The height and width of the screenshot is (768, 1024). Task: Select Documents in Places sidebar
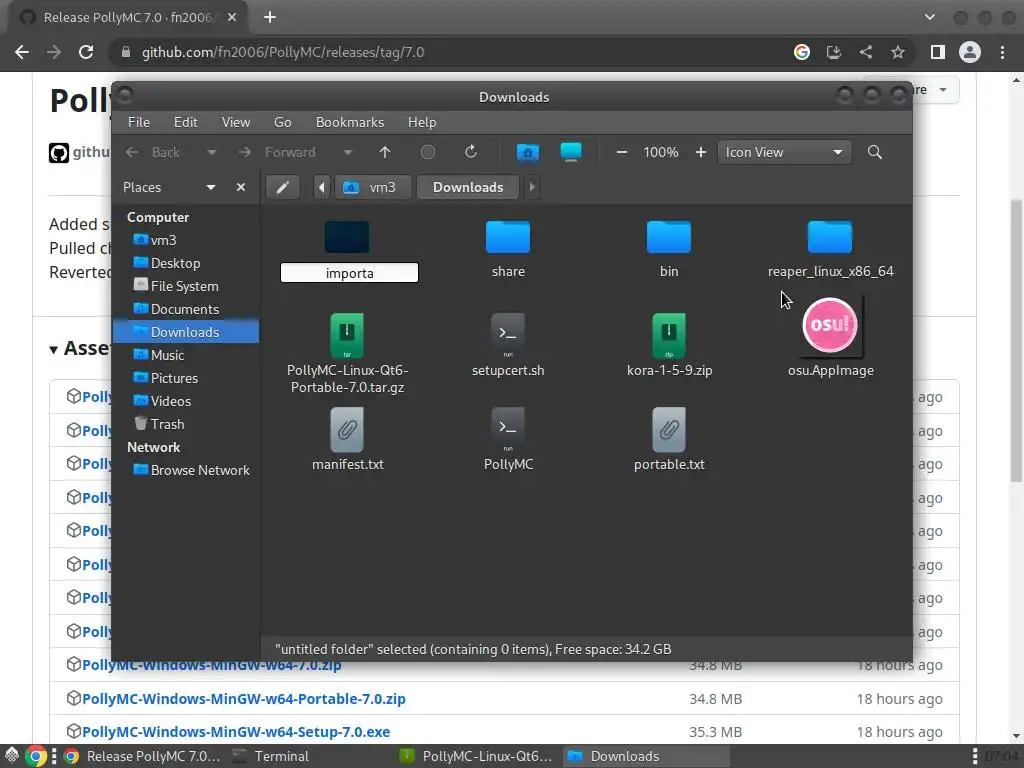pyautogui.click(x=186, y=309)
